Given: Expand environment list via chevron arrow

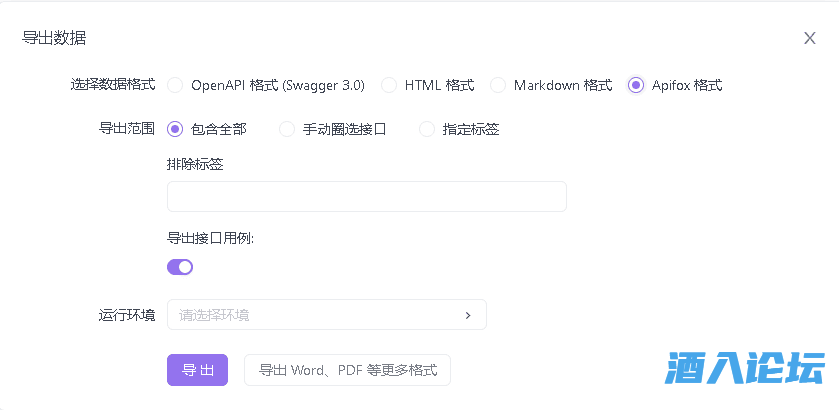Looking at the screenshot, I should point(467,315).
